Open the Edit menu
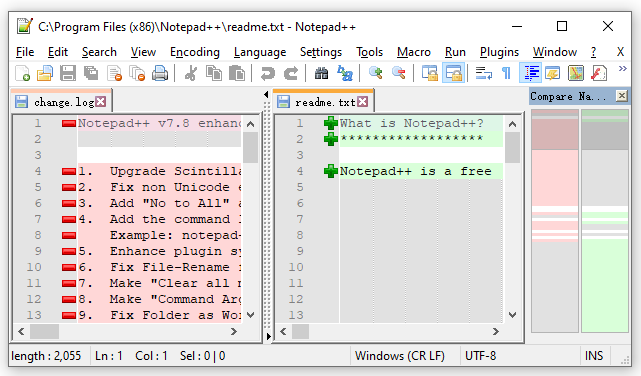 point(58,52)
